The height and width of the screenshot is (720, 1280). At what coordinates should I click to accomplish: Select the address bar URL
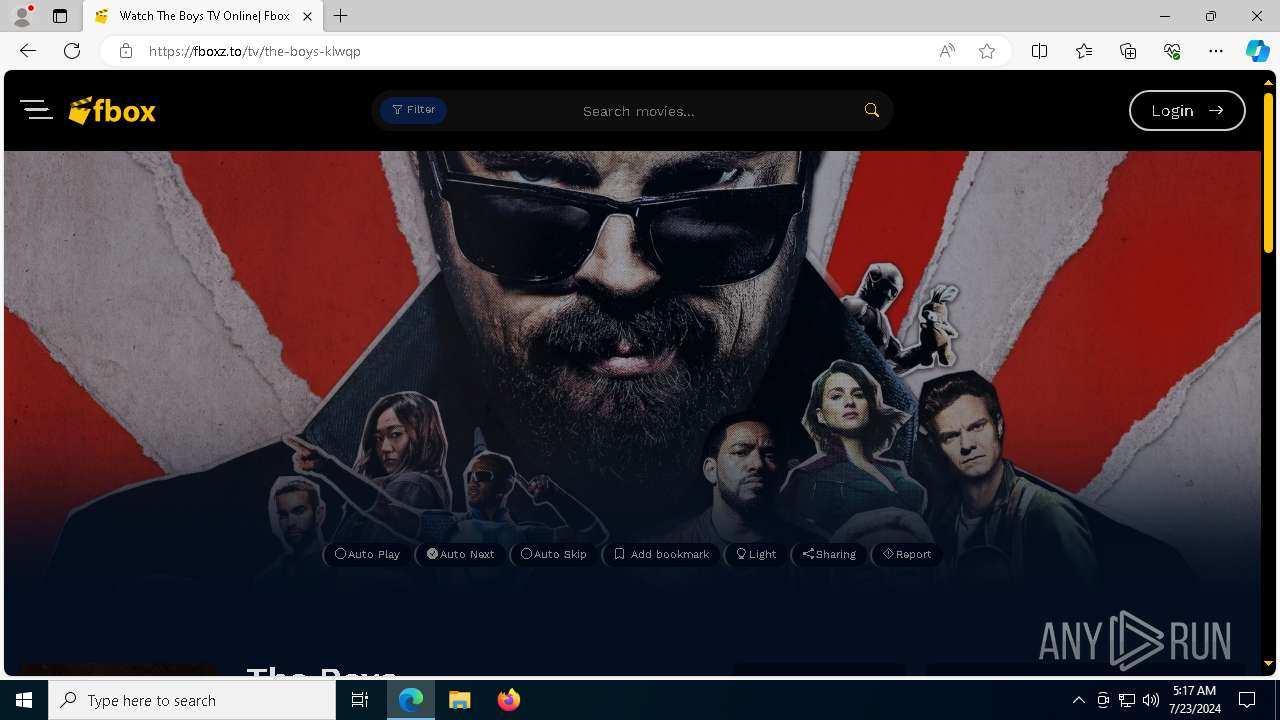pos(255,51)
